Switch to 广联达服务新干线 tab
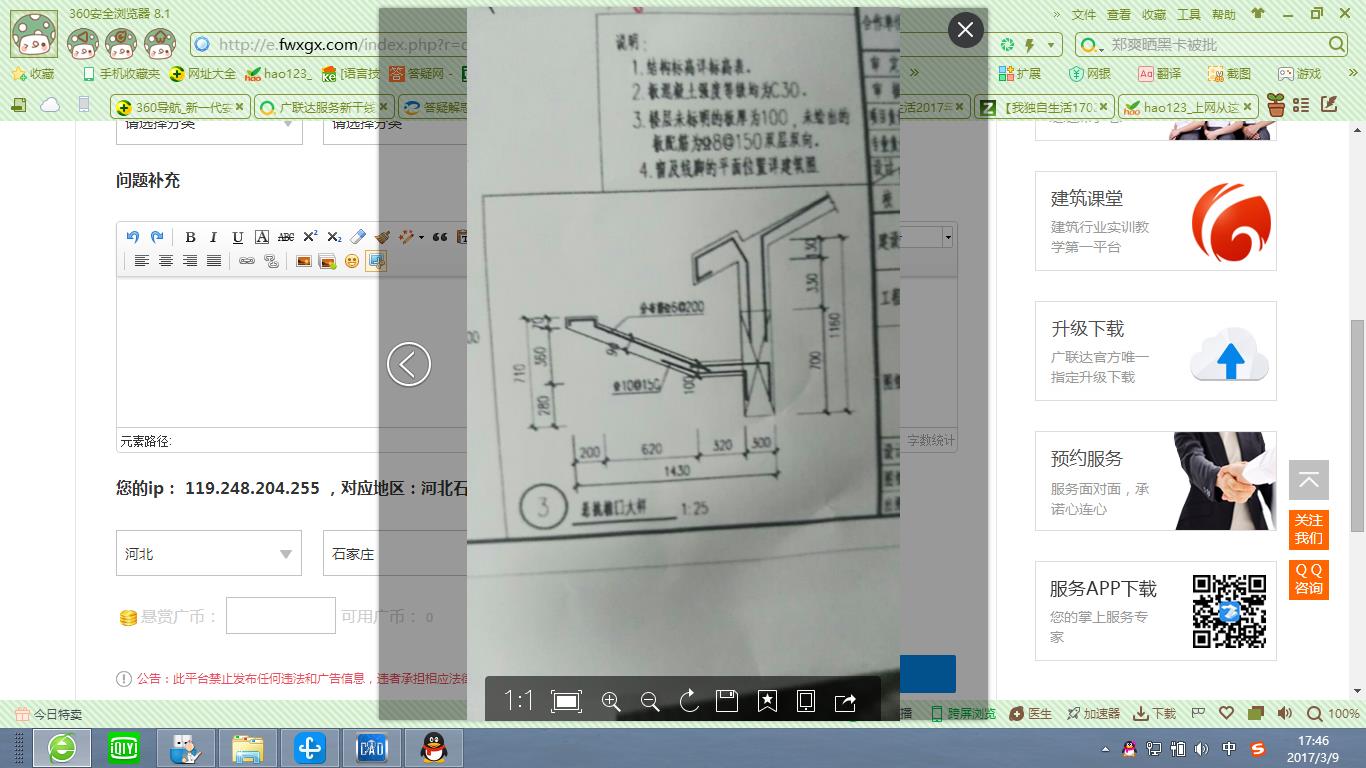1366x768 pixels. tap(322, 107)
